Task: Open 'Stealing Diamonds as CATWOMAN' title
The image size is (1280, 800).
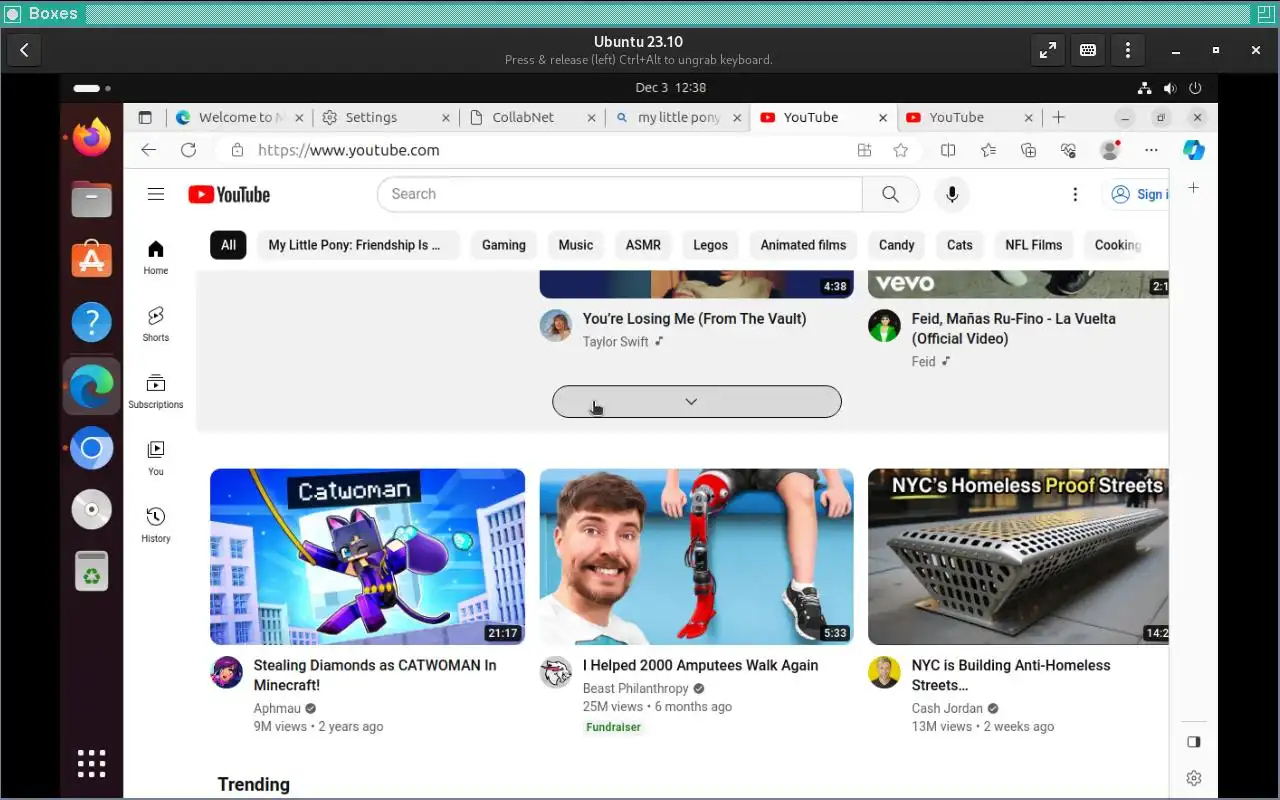Action: tap(375, 675)
